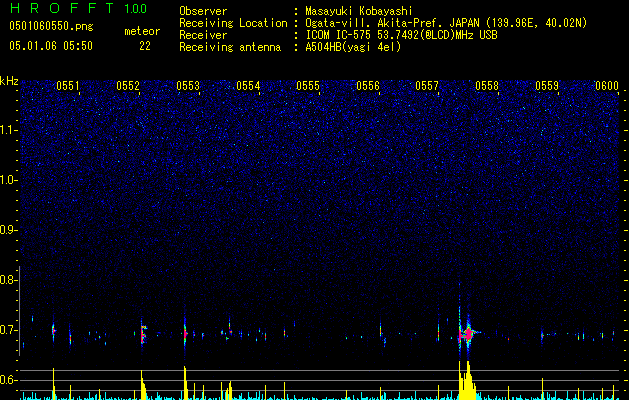This screenshot has height=400, width=629.
Task: Click the 'Observer' field label
Action: 203,11
